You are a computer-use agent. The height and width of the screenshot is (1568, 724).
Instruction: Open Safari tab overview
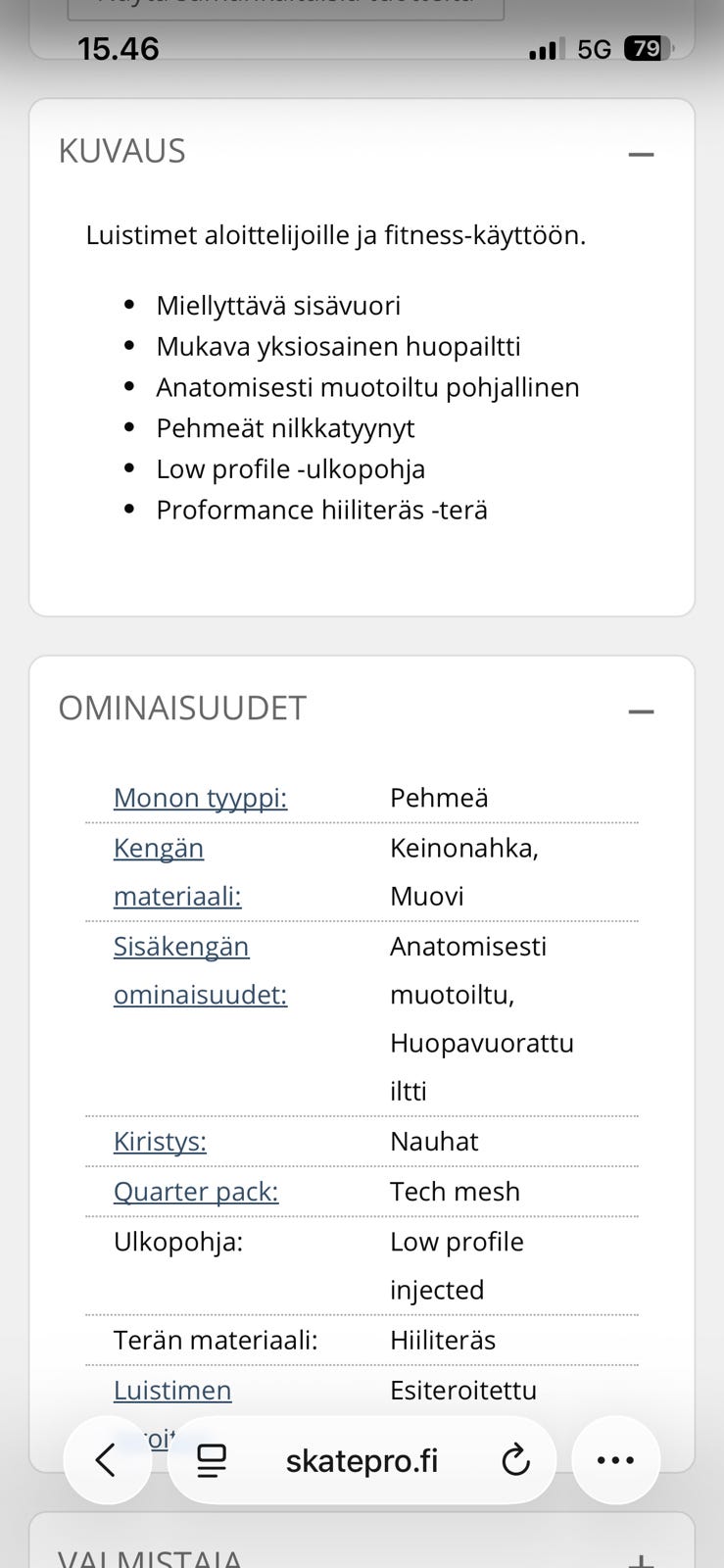[210, 1459]
